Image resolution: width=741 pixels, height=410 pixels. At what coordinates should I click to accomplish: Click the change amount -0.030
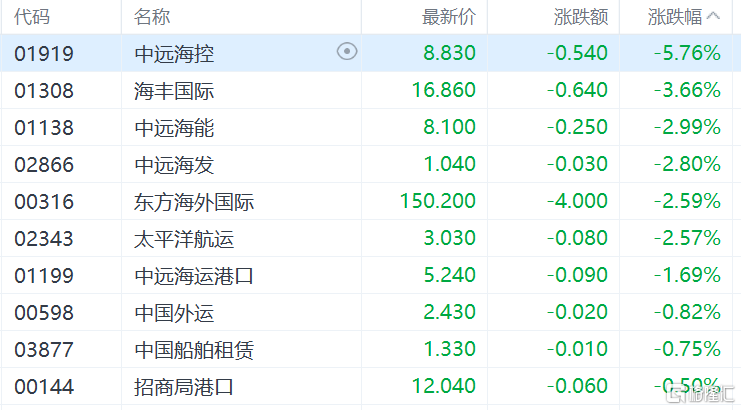(577, 163)
